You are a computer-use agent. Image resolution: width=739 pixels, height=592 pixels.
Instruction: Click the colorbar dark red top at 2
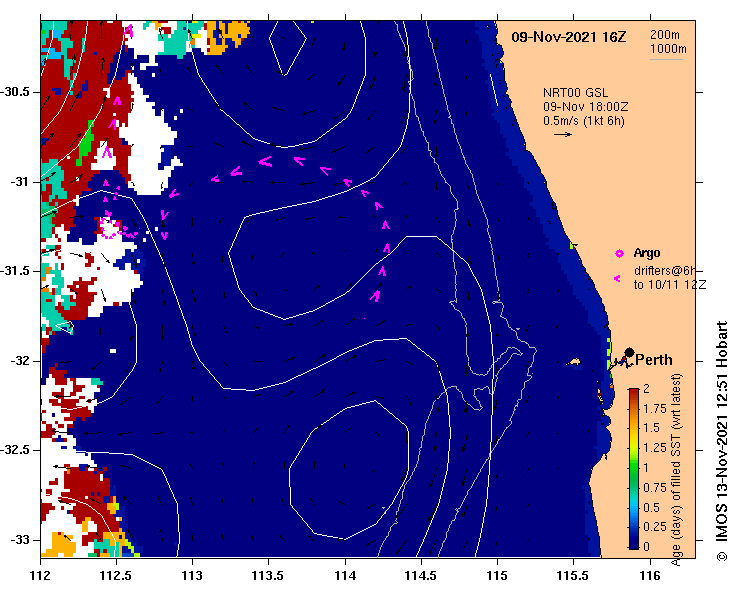point(634,392)
